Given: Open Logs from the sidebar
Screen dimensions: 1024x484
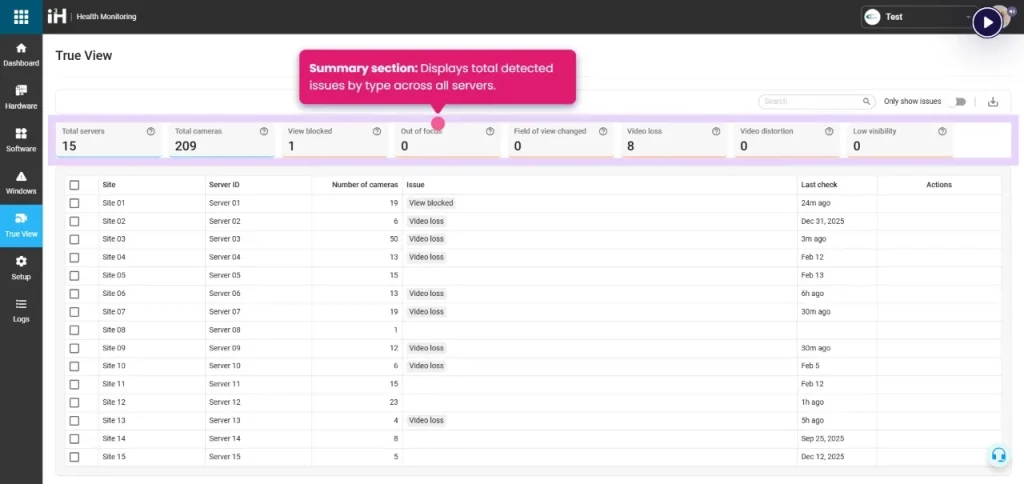Looking at the screenshot, I should 21,310.
